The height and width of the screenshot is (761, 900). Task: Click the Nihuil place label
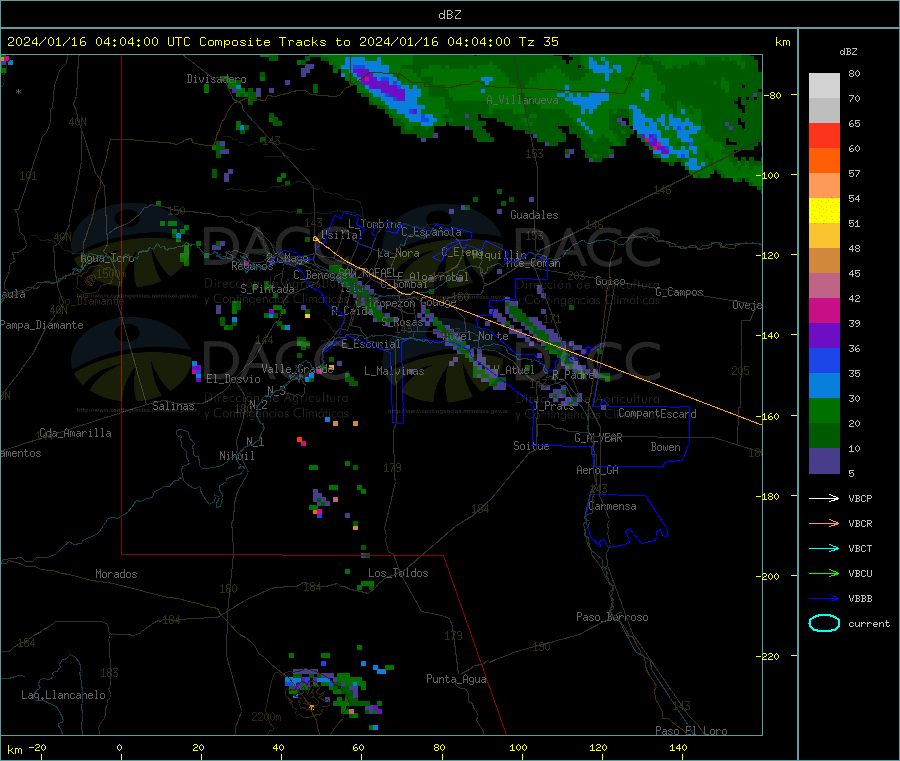pos(236,456)
